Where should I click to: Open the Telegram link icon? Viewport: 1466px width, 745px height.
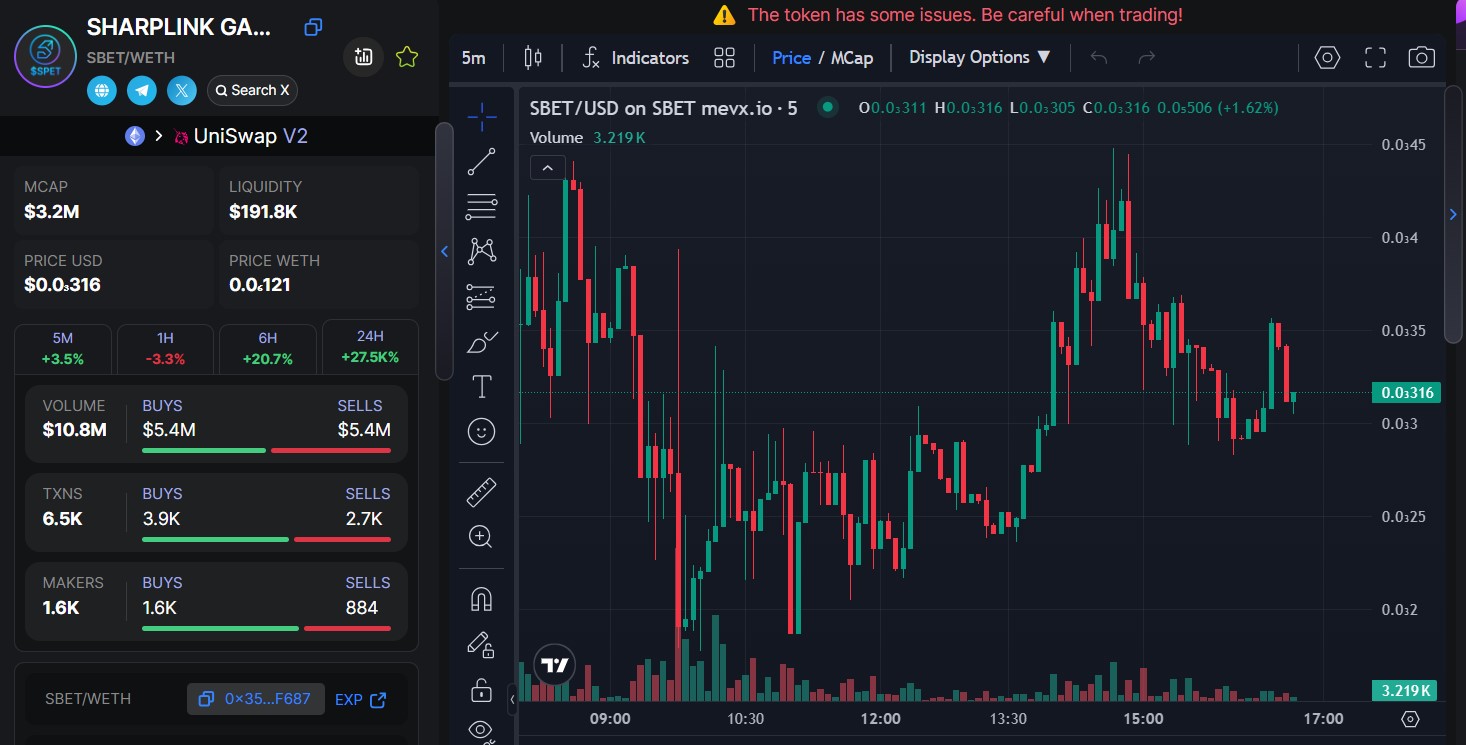click(x=142, y=91)
